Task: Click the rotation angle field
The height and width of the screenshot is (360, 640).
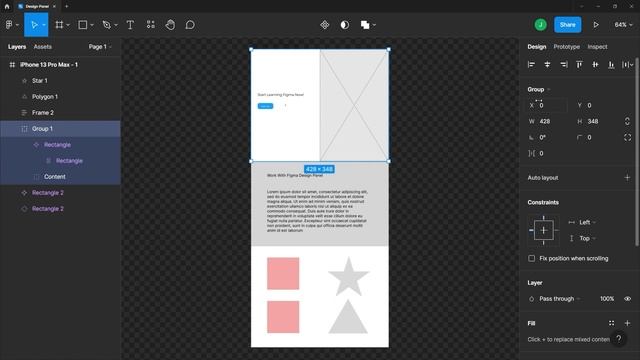Action: click(x=547, y=138)
